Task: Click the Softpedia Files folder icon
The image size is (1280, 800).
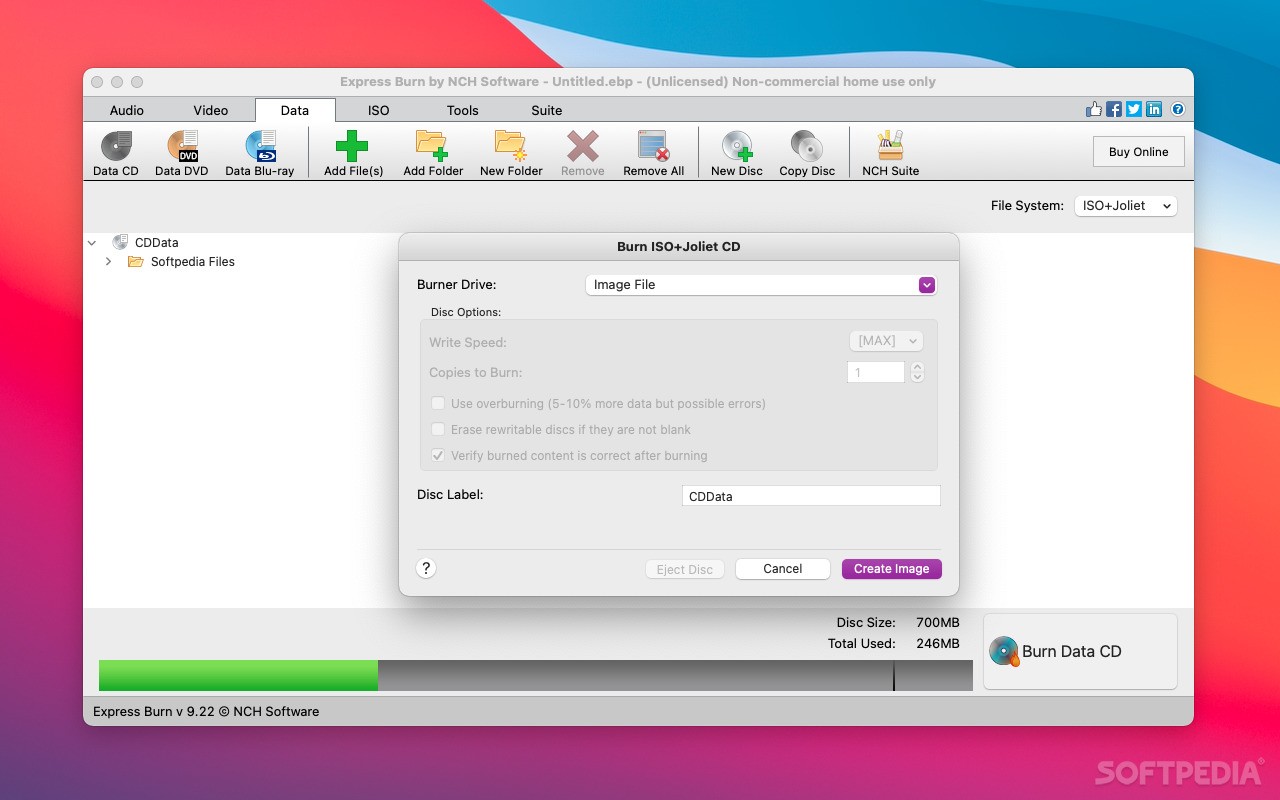Action: 136,262
